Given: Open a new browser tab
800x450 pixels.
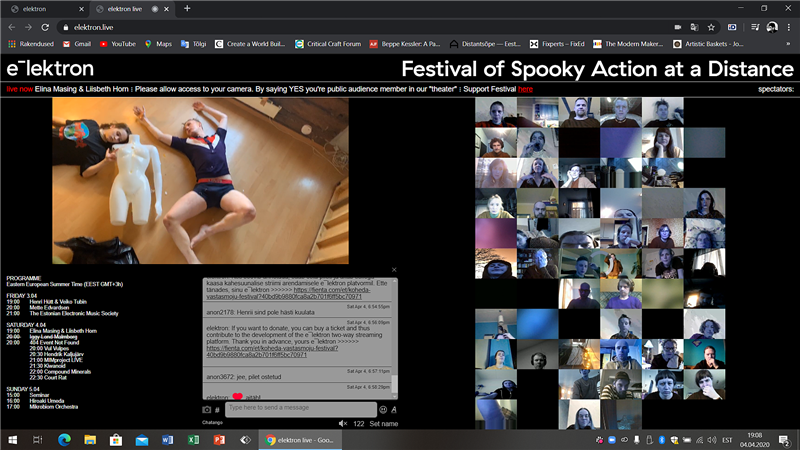Looking at the screenshot, I should tap(187, 8).
